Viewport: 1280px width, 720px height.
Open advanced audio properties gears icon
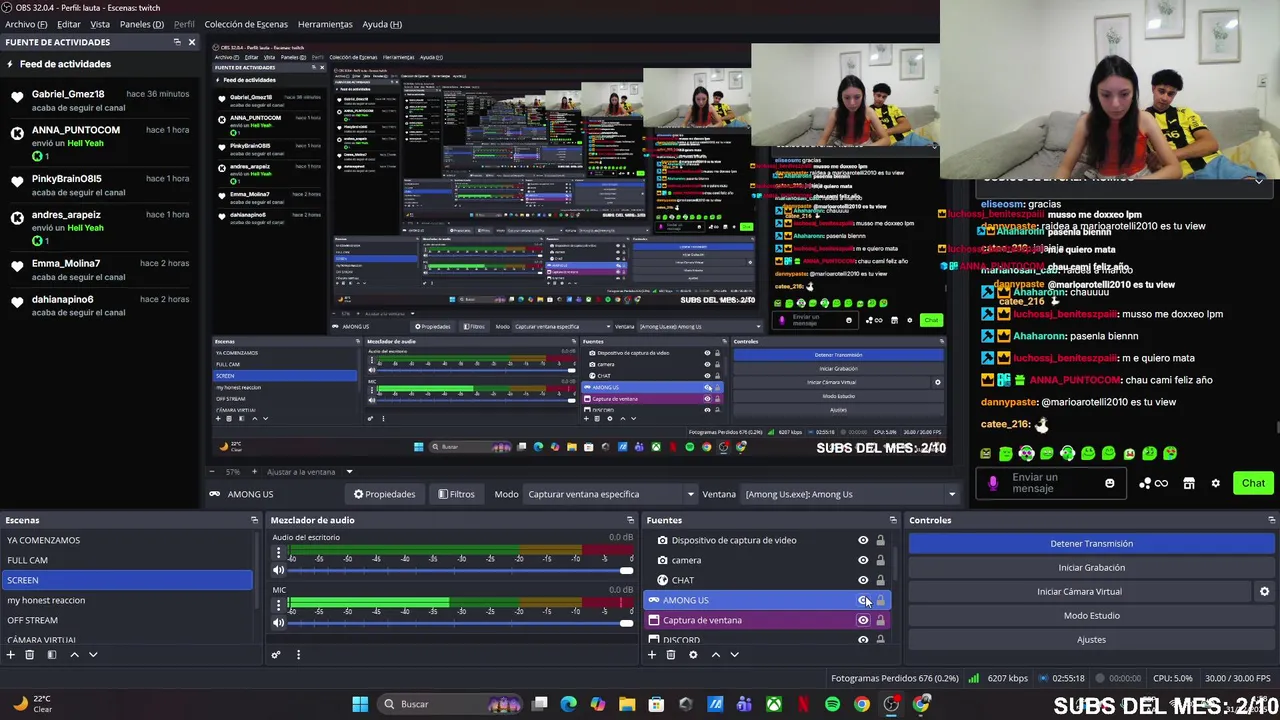pos(276,655)
